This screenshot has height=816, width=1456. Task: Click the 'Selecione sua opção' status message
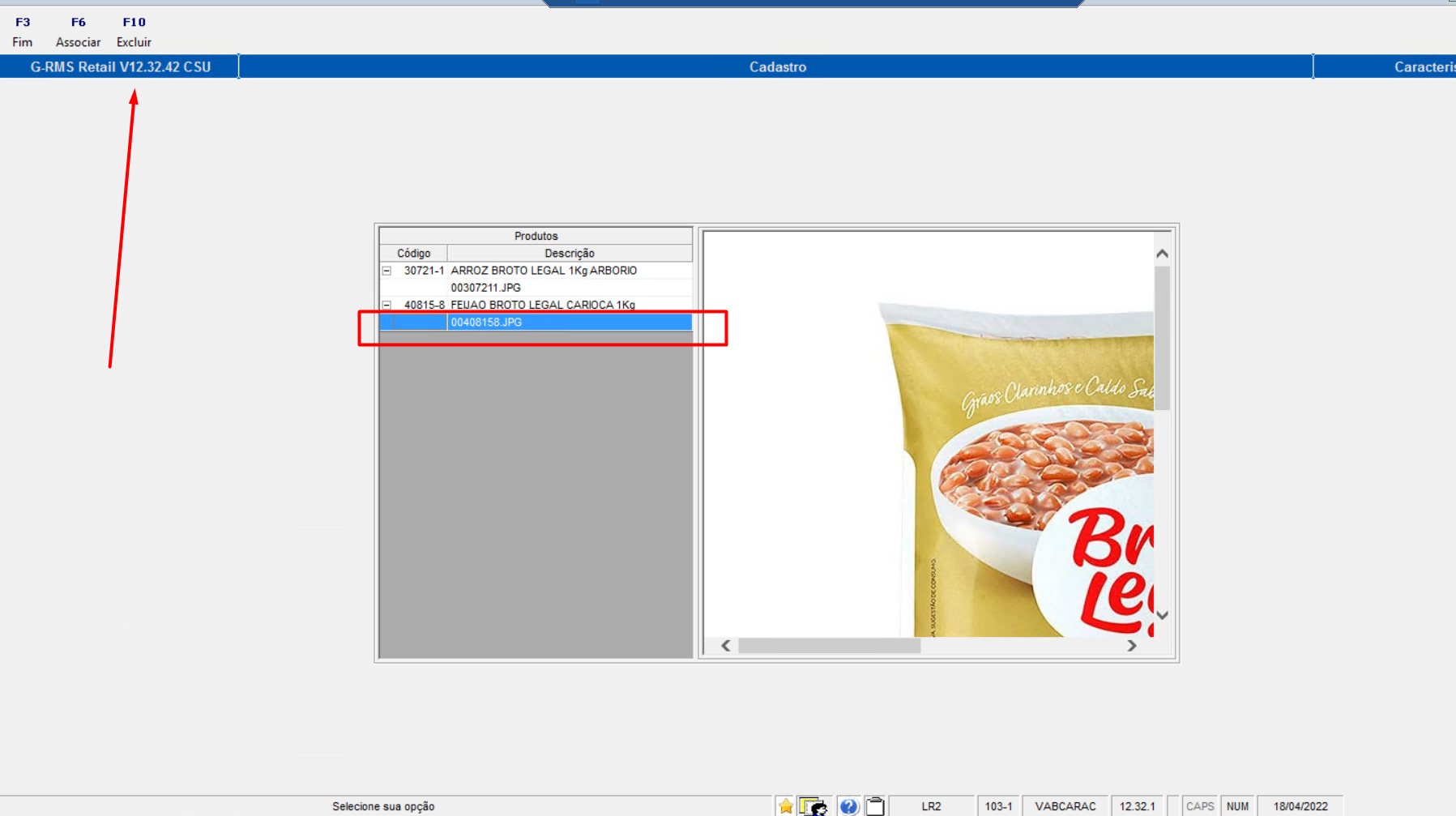(383, 806)
